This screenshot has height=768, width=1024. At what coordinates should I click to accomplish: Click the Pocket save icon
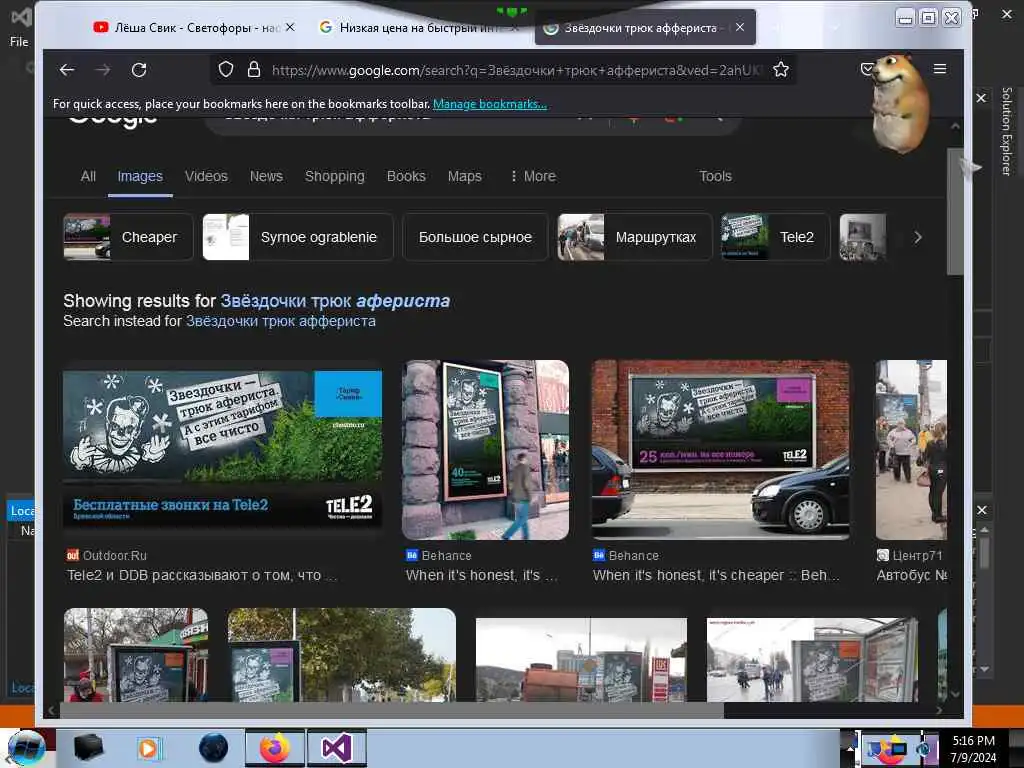coord(867,69)
